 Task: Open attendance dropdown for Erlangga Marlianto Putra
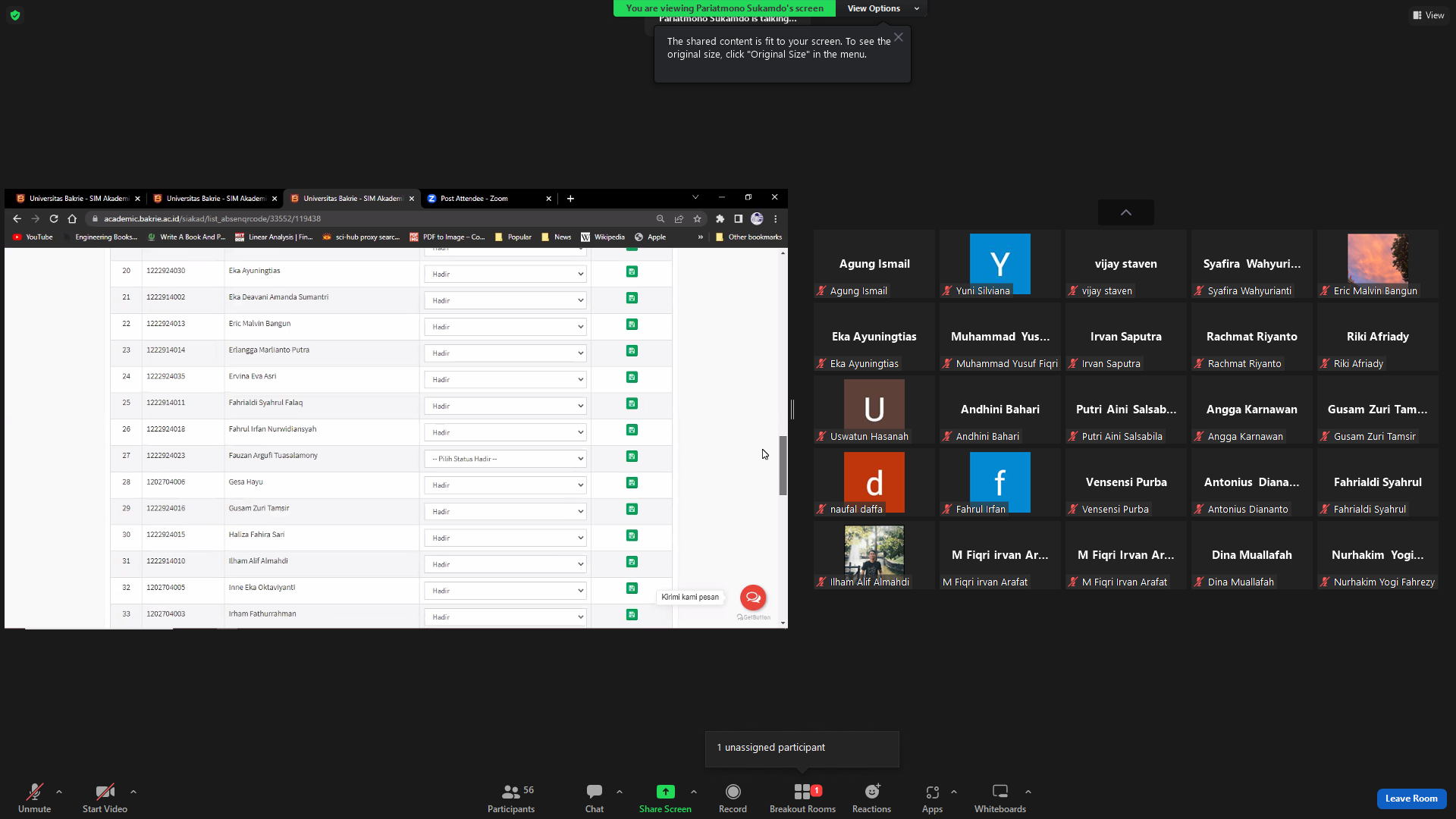tap(505, 353)
